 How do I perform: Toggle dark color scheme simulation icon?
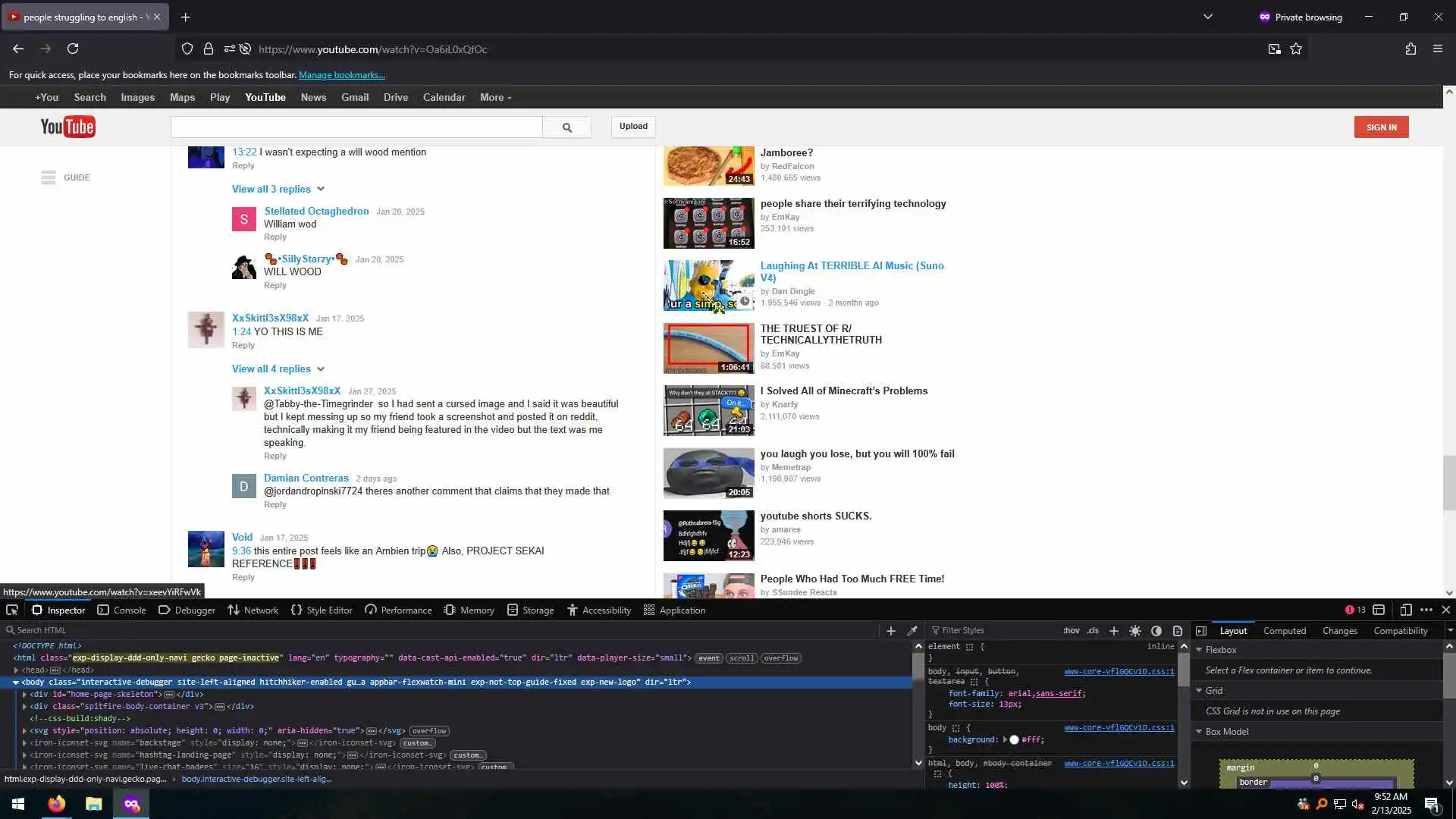(x=1156, y=630)
